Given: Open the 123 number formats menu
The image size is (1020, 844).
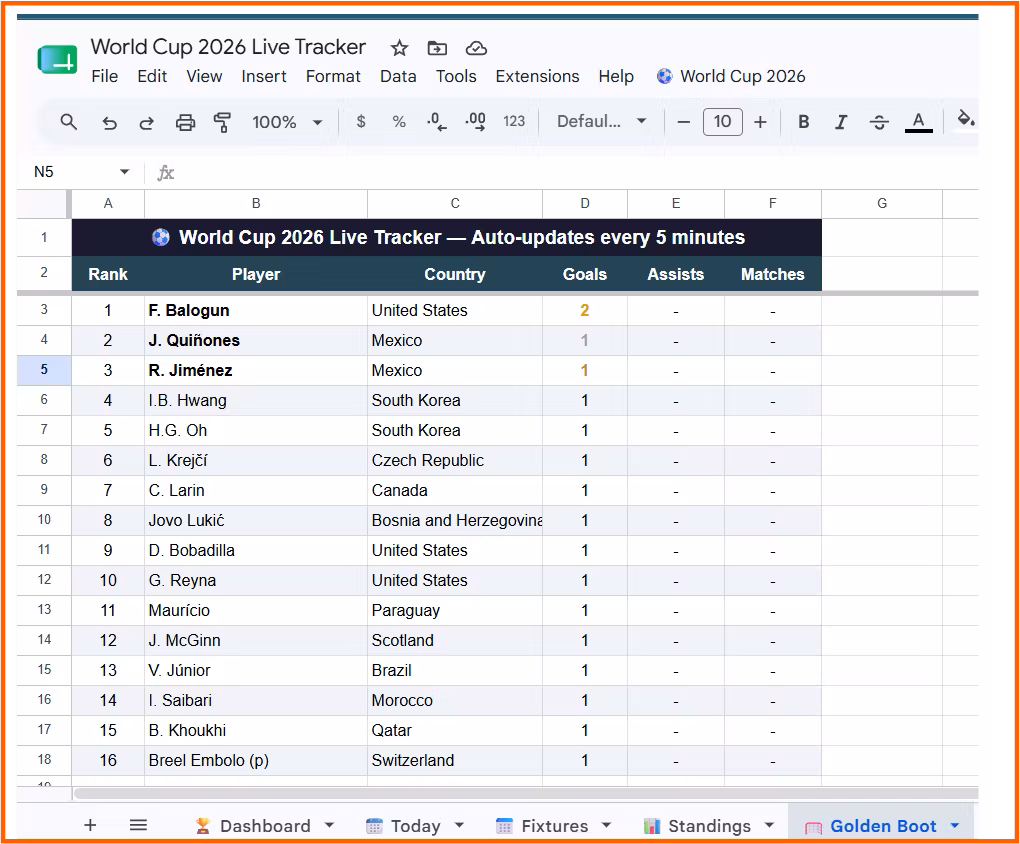Looking at the screenshot, I should pyautogui.click(x=514, y=122).
